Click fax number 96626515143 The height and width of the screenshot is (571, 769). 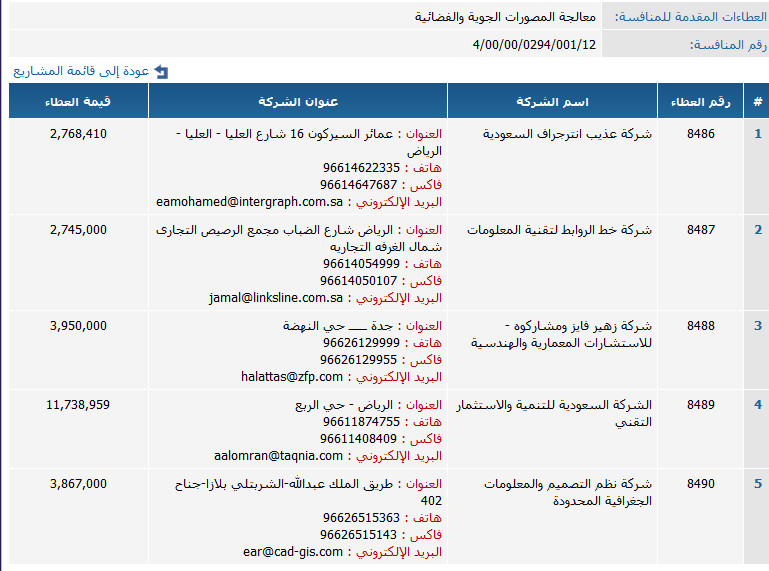point(359,534)
